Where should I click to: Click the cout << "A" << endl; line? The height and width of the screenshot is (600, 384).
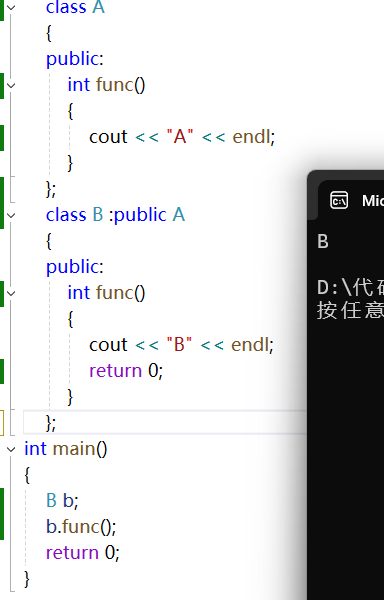[182, 137]
